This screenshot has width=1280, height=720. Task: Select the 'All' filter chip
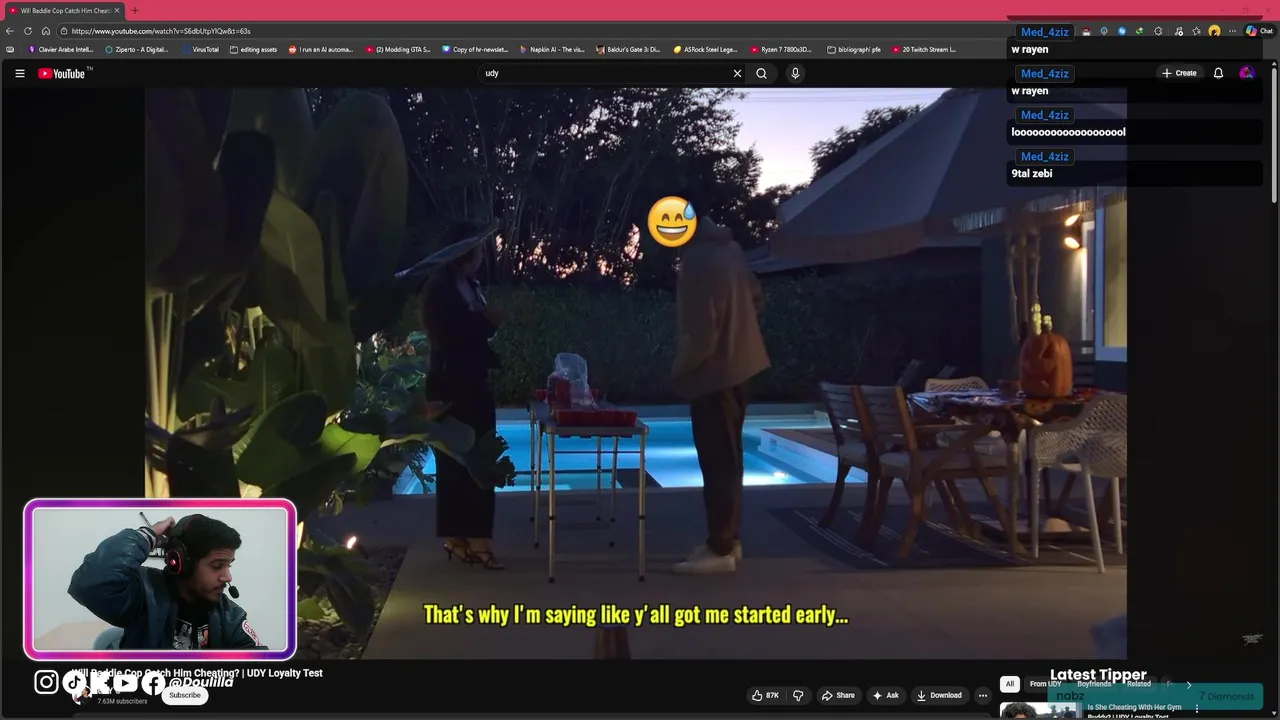point(1010,684)
